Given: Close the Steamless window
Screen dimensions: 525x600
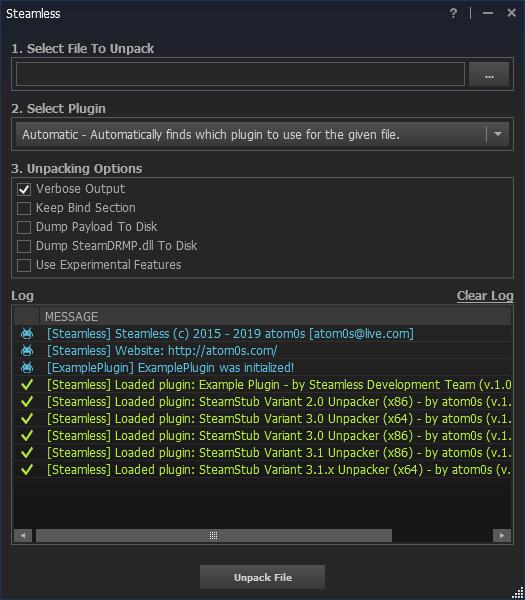Looking at the screenshot, I should [511, 13].
